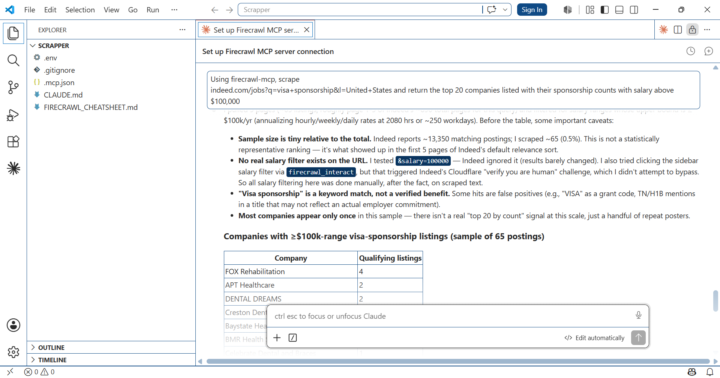Click the microphone icon in prompt box
Viewport: 720px width, 378px height.
pos(638,316)
